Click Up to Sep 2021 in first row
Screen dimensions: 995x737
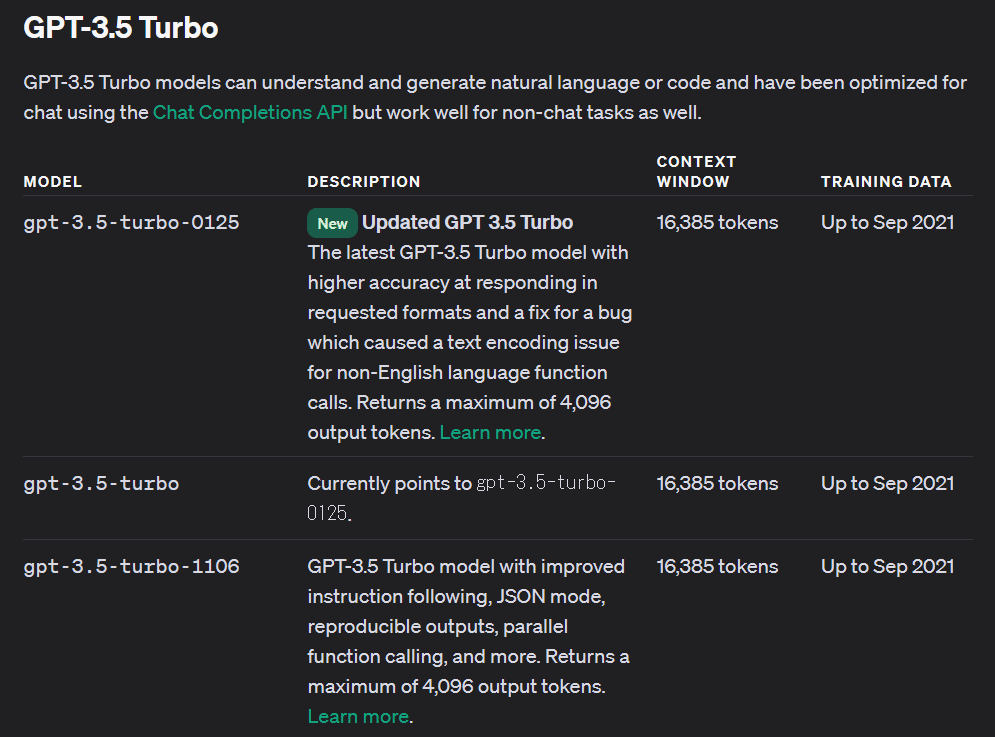(x=888, y=222)
